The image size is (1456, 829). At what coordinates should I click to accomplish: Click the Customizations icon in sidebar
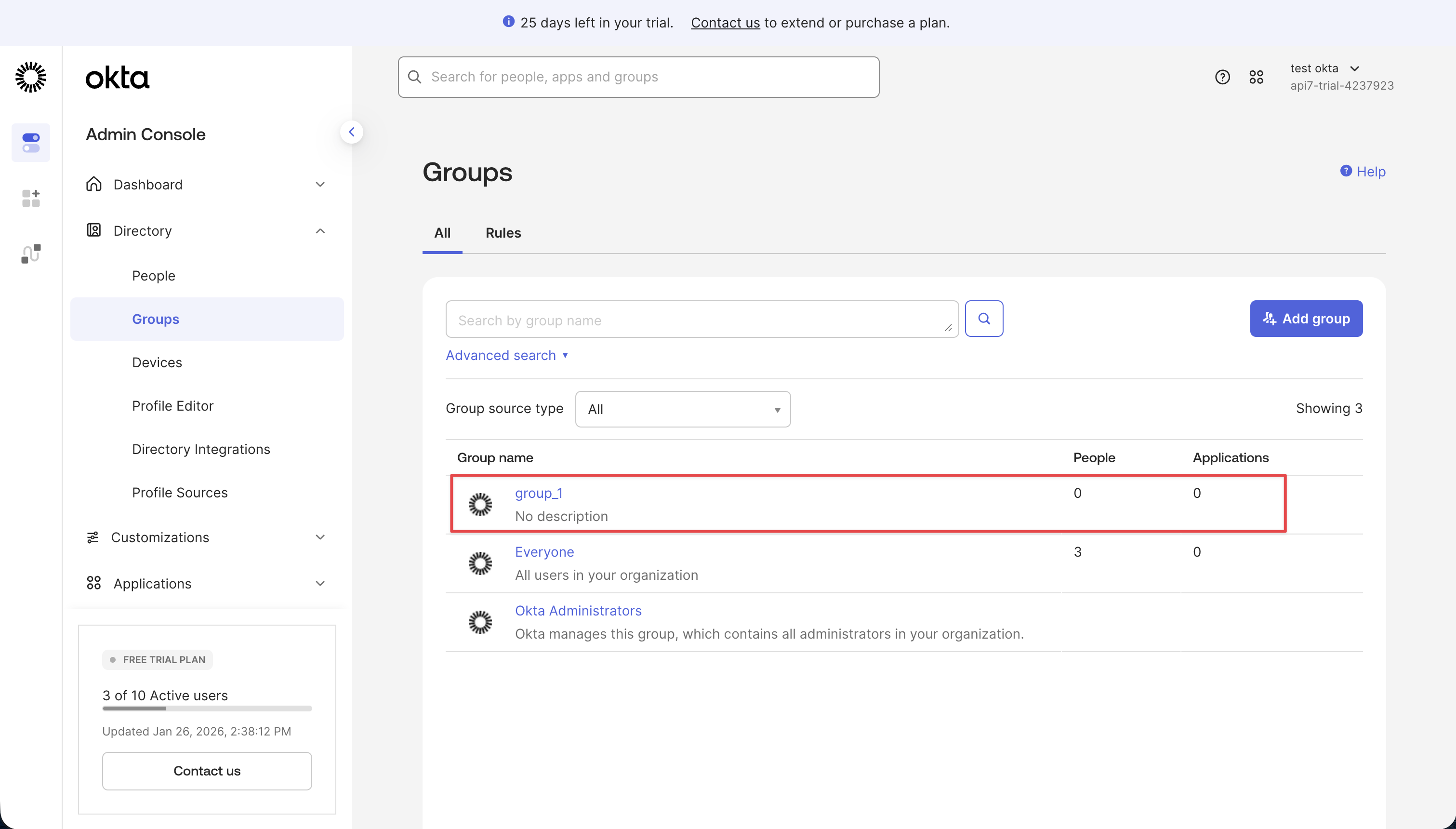tap(94, 537)
